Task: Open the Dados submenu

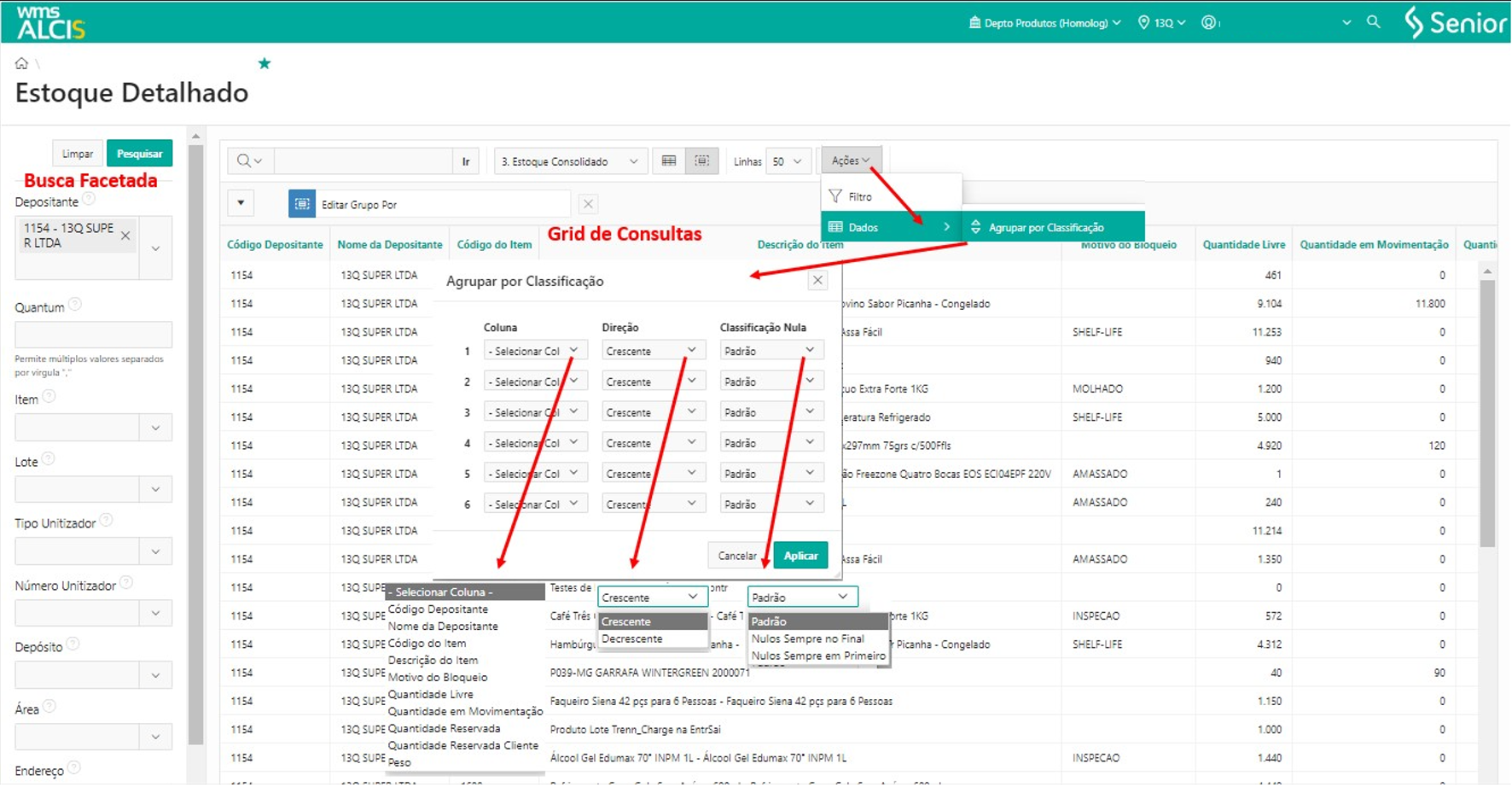Action: (891, 227)
